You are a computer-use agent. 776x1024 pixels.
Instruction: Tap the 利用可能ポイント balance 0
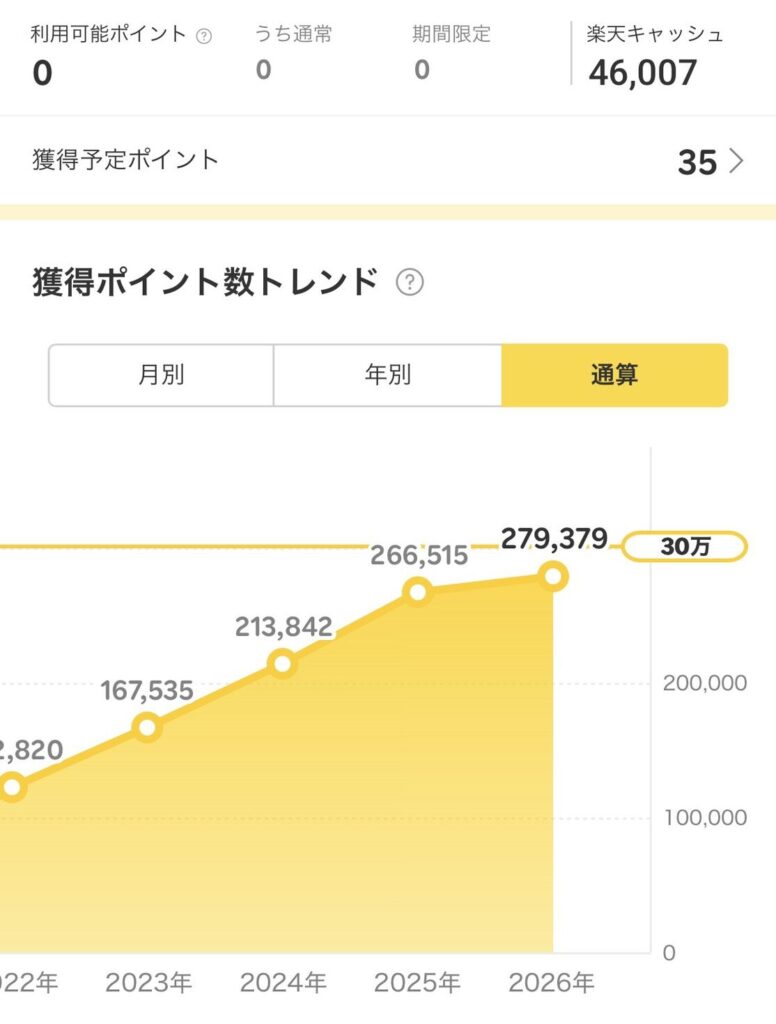point(42,72)
